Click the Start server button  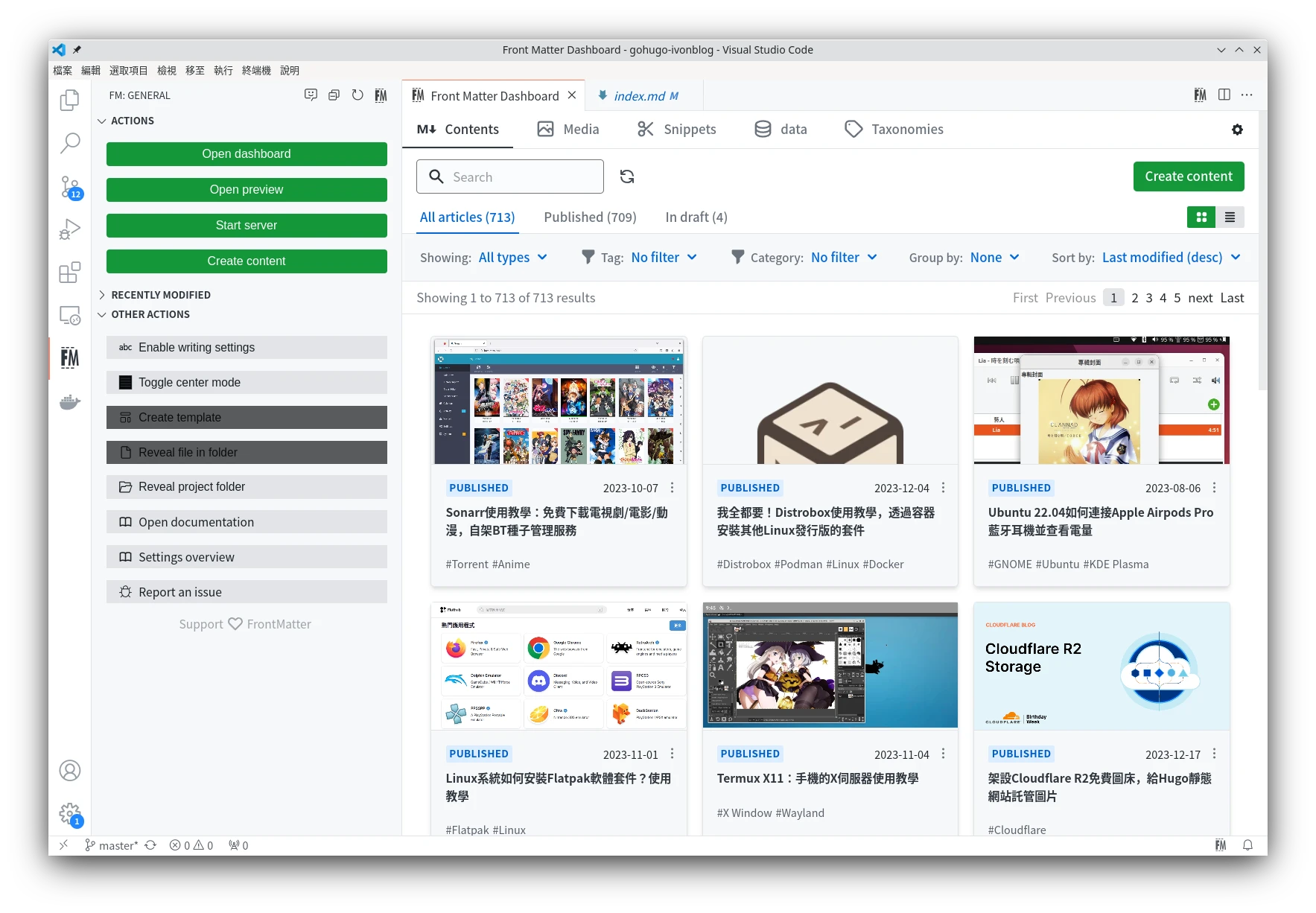[x=247, y=226]
